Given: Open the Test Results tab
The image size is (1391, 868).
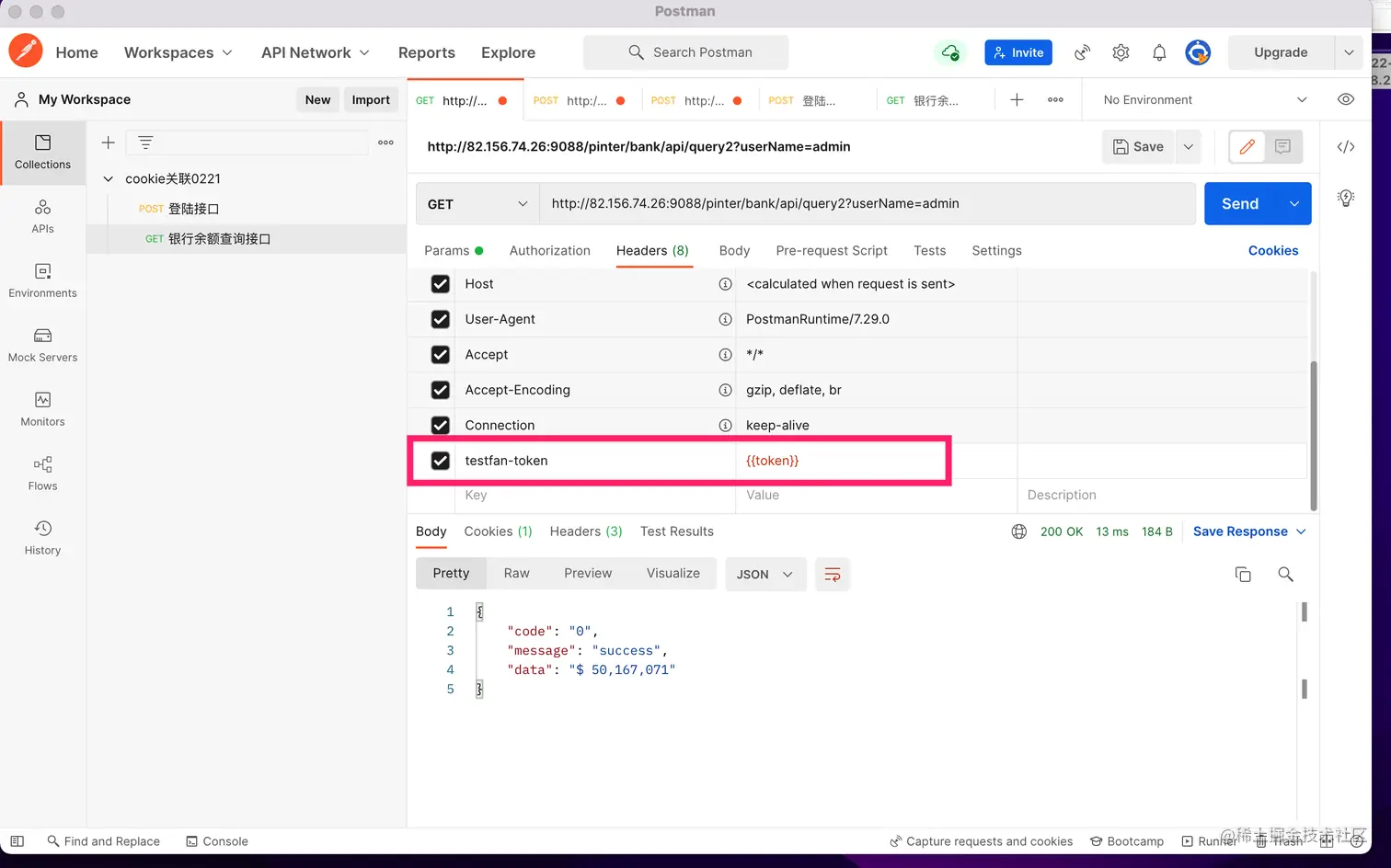Looking at the screenshot, I should point(677,531).
